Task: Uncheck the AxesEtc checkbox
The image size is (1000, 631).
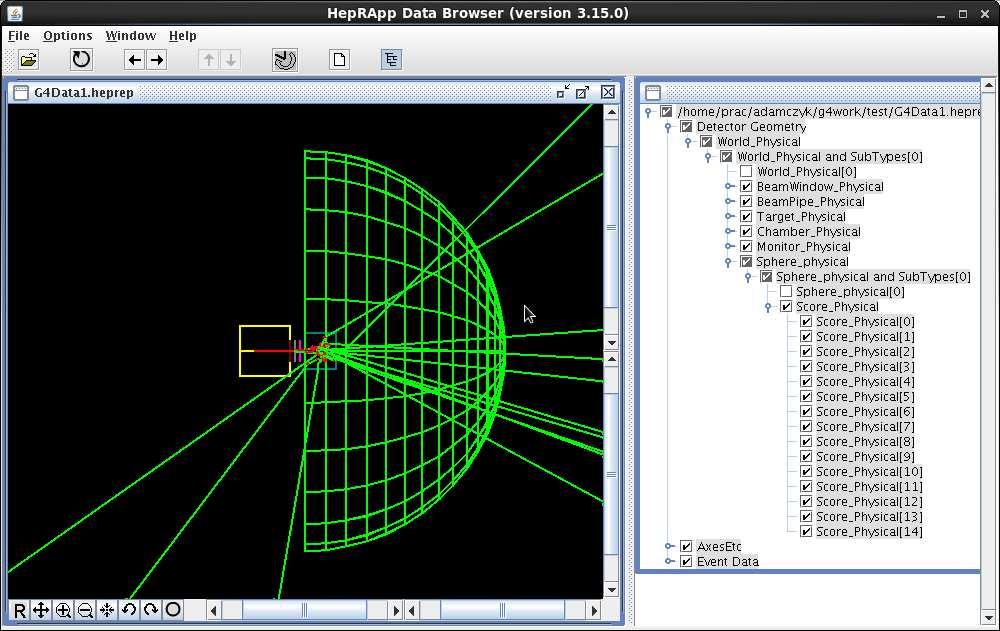Action: [x=686, y=546]
